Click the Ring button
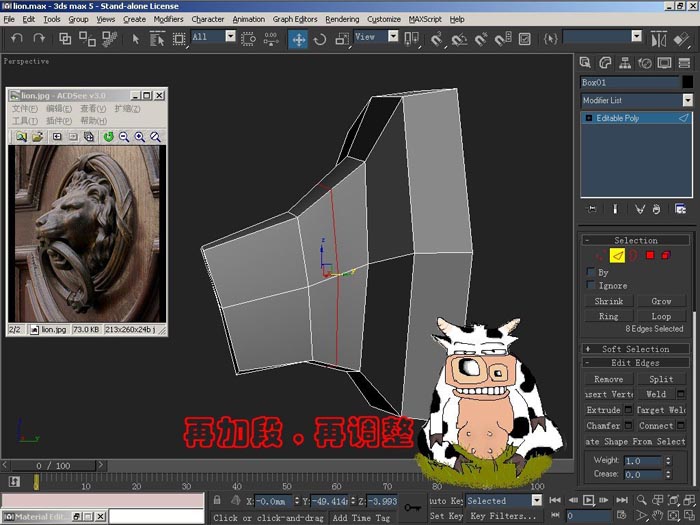Screen dimensions: 700x525 [x=608, y=316]
